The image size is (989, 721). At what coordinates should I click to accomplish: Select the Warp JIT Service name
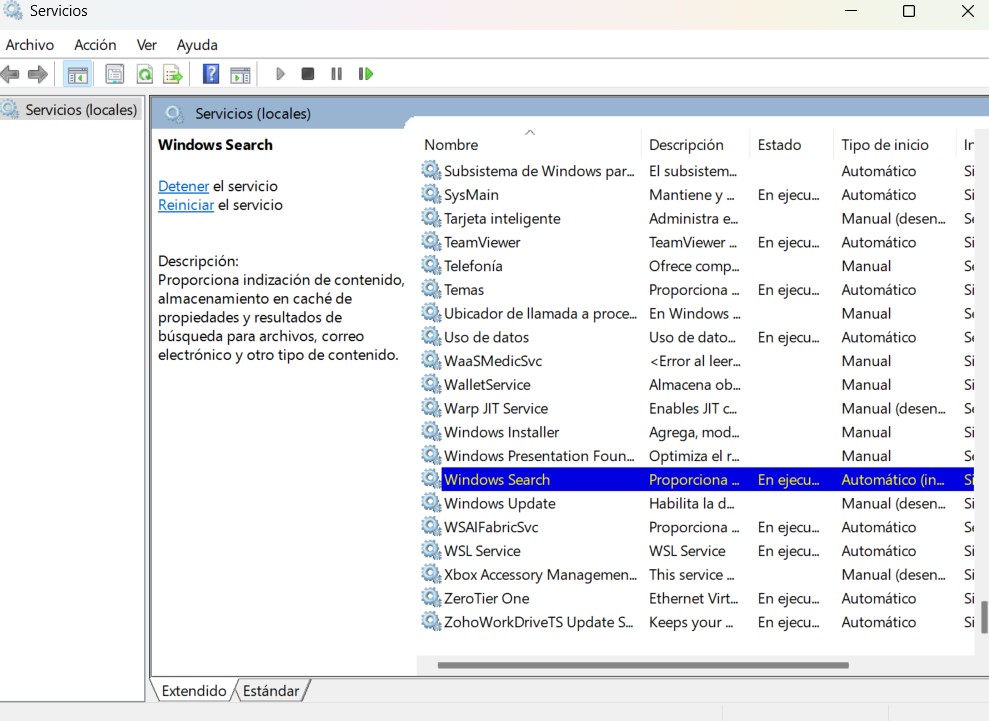496,408
